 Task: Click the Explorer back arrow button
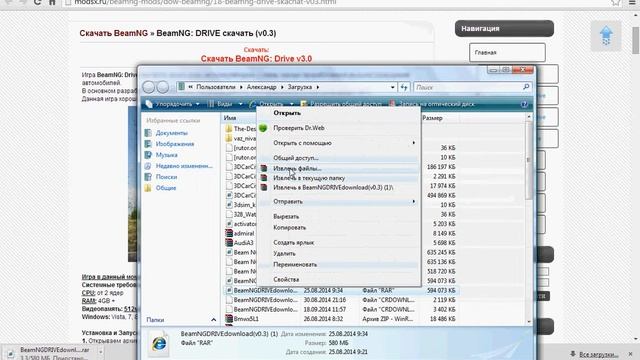(x=149, y=87)
